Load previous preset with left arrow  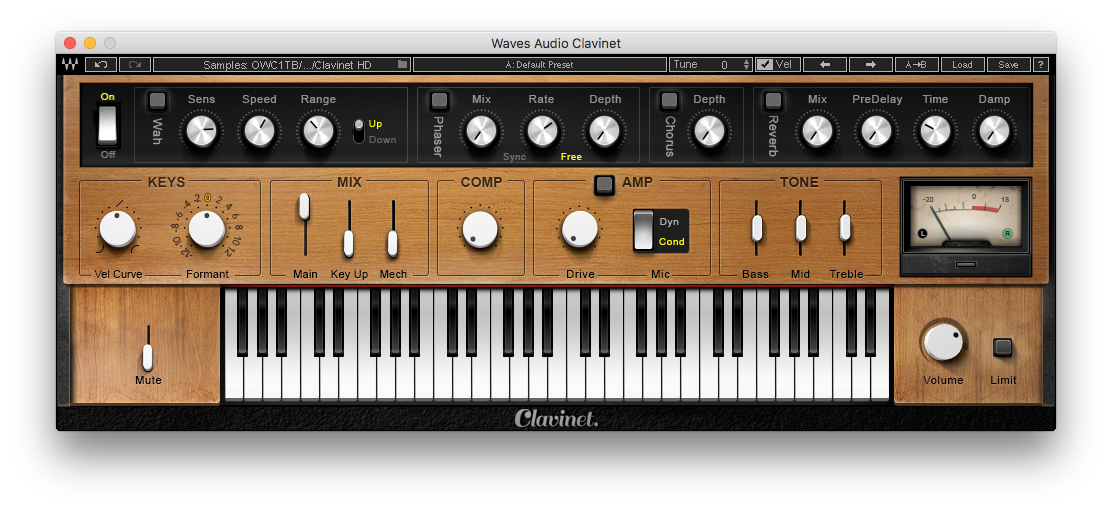coord(825,64)
